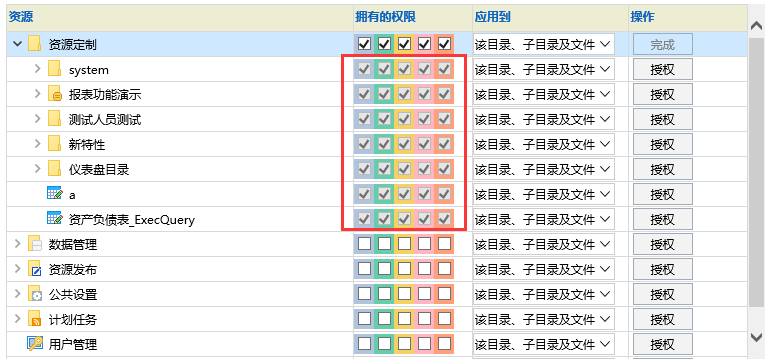The image size is (769, 363).
Task: Expand the system folder node
Action: [38, 69]
